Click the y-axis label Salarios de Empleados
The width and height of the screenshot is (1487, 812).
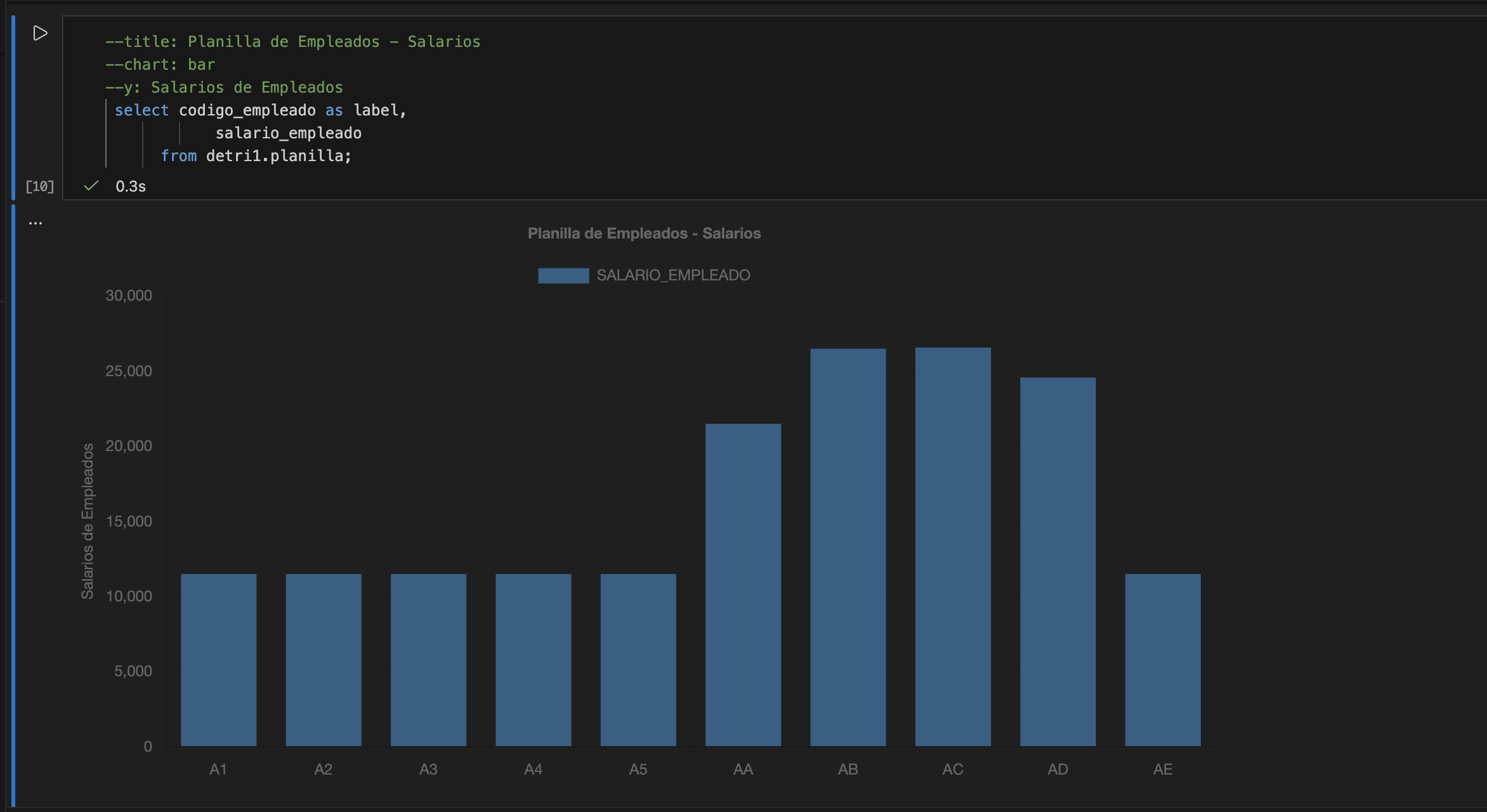(x=88, y=521)
